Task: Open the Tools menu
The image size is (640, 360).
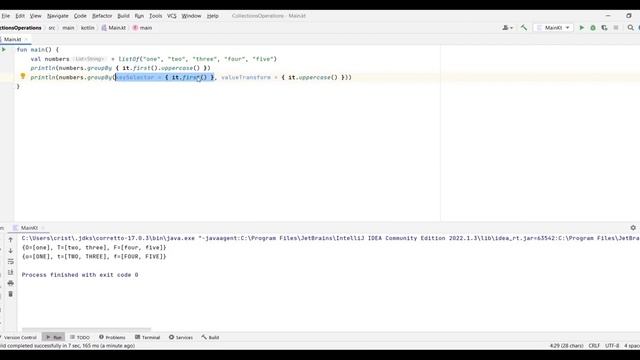Action: [x=156, y=16]
